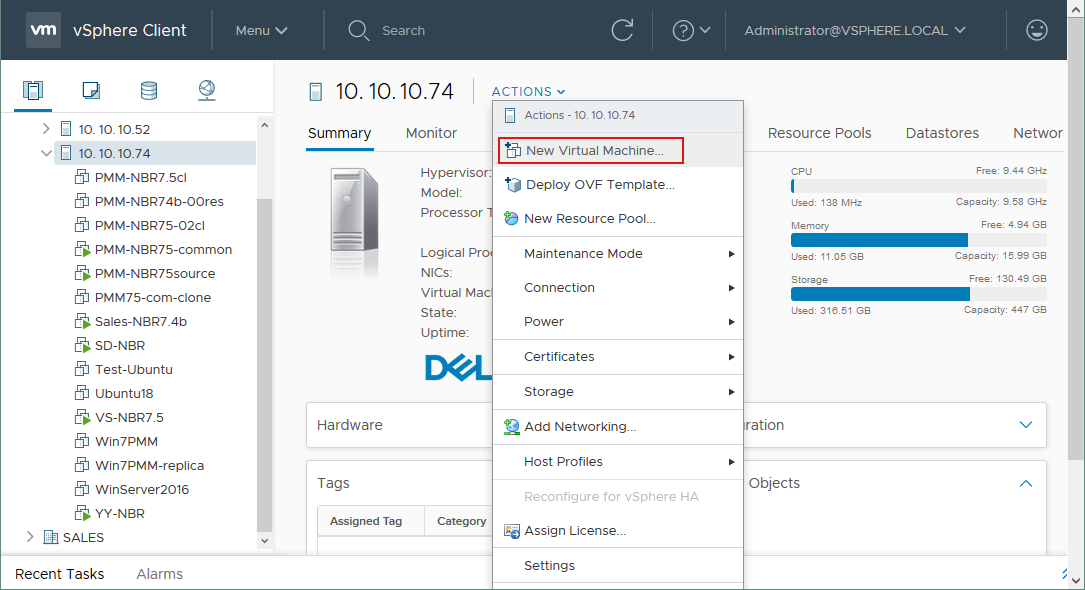
Task: Switch to VMs and Templates inventory icon
Action: click(x=91, y=90)
